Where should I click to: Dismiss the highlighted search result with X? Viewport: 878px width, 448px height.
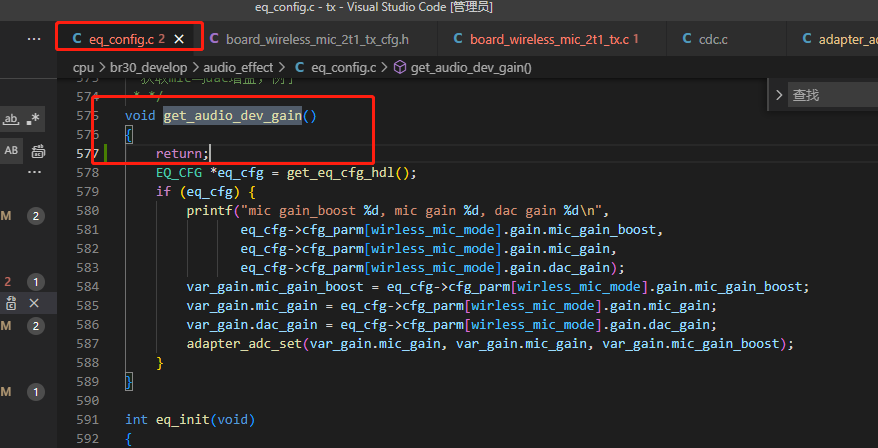(x=34, y=304)
